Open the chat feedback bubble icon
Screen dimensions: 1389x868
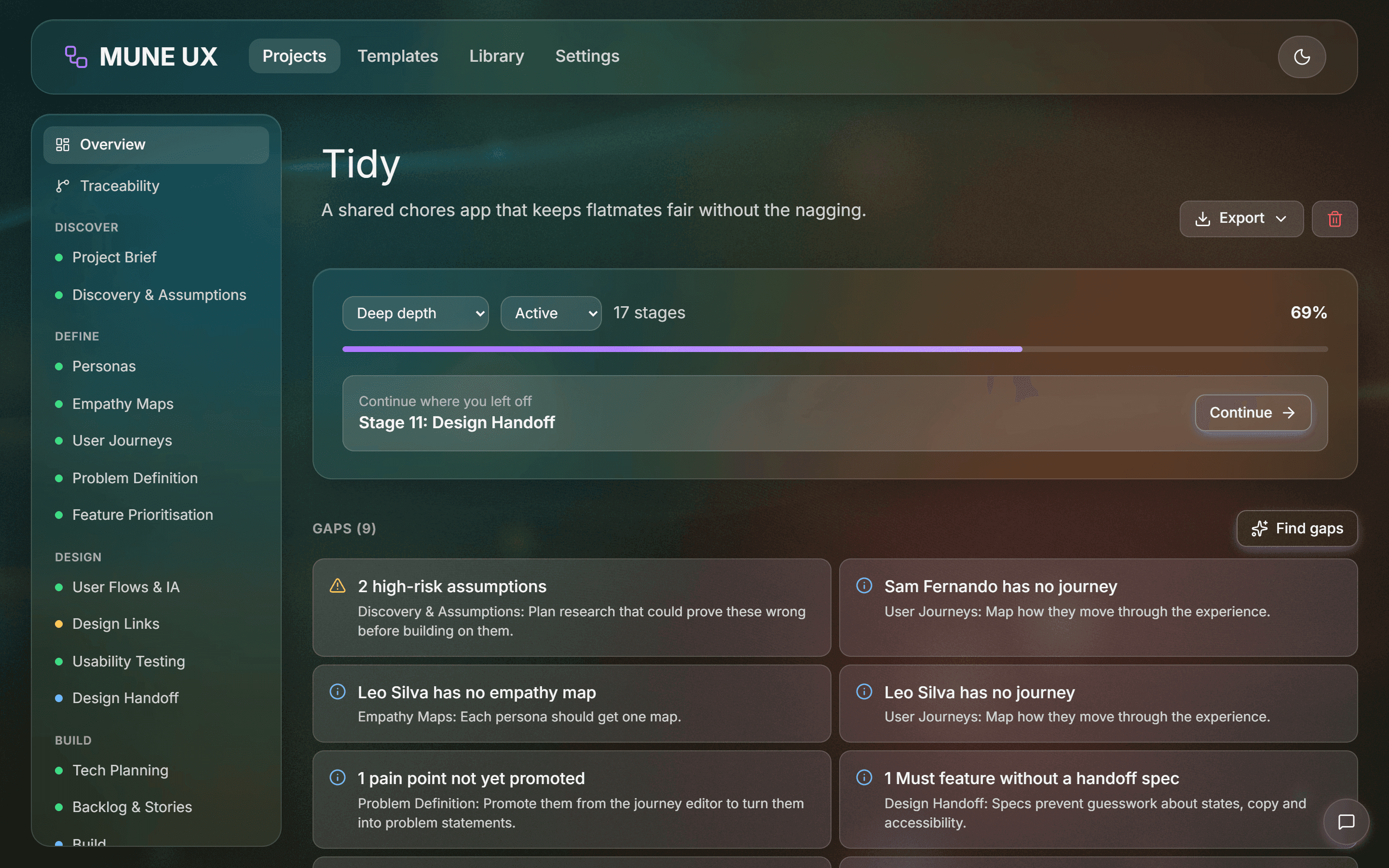[x=1346, y=822]
